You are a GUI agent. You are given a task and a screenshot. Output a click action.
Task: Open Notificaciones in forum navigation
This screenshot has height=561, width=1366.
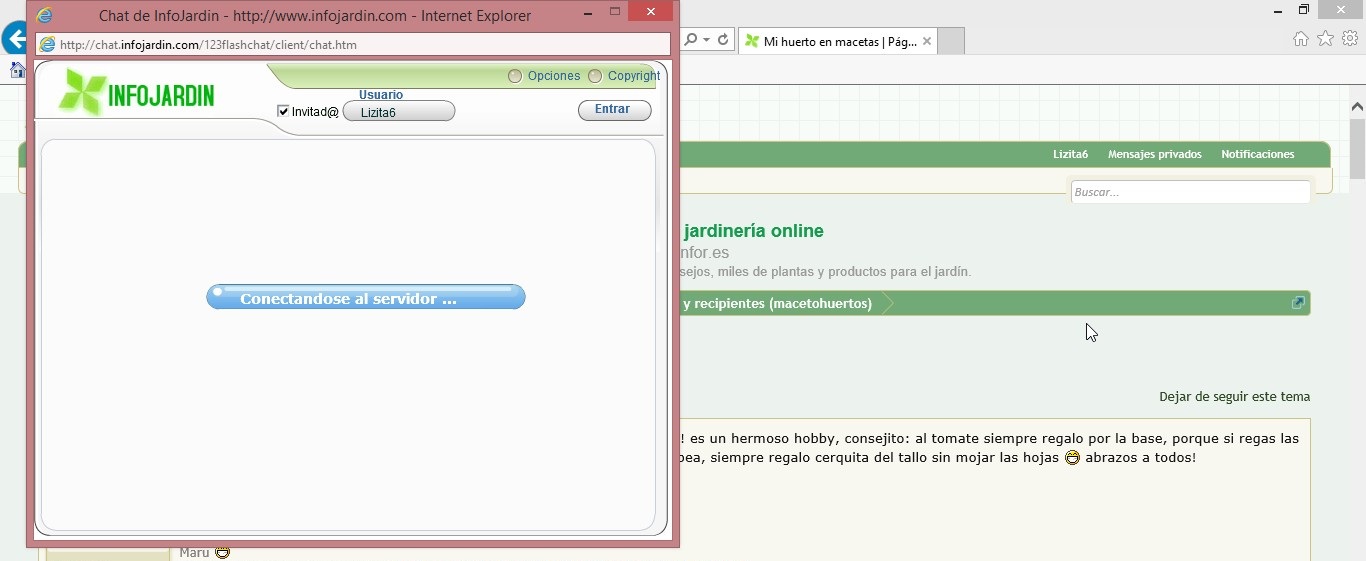pos(1258,154)
